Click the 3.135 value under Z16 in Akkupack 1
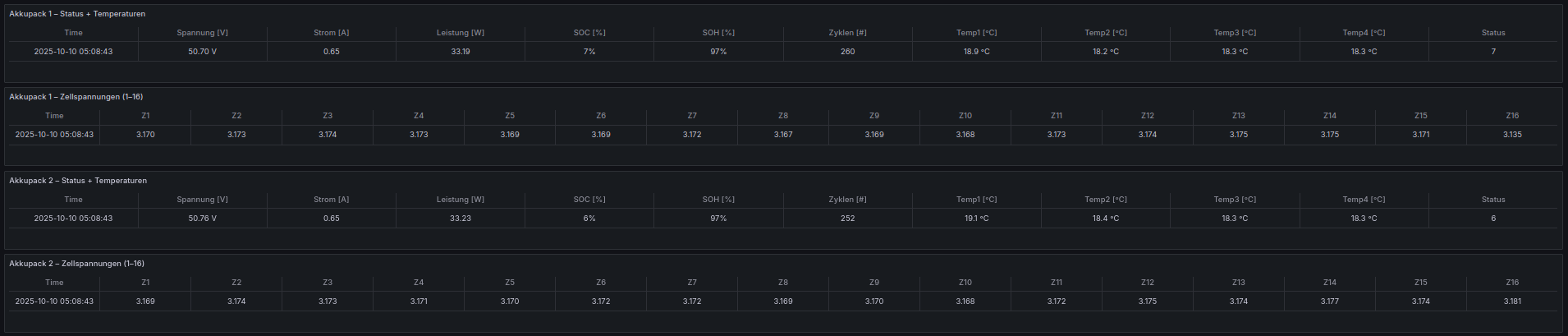This screenshot has width=1568, height=336. coord(1512,135)
